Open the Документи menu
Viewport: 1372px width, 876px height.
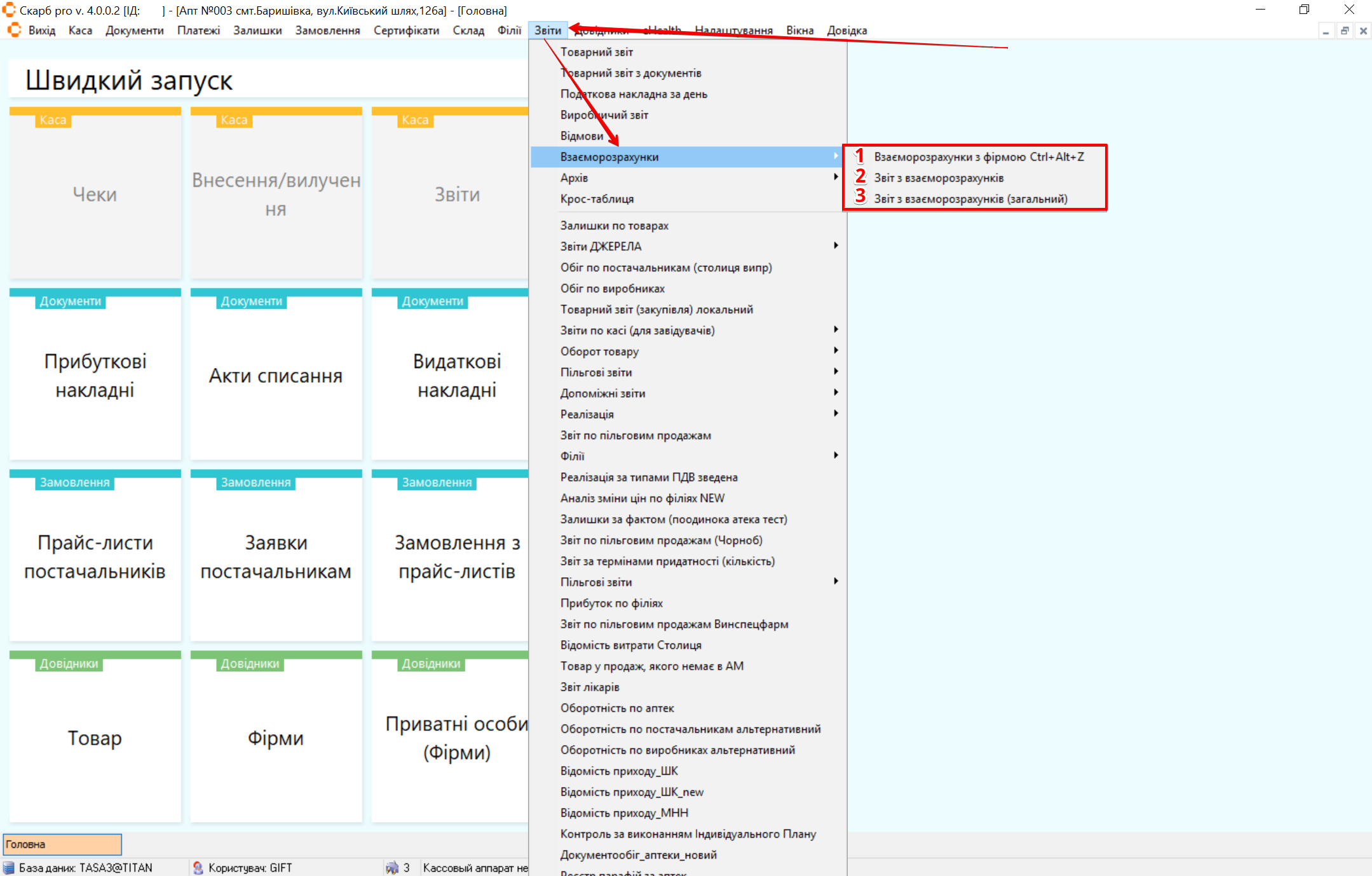point(134,31)
